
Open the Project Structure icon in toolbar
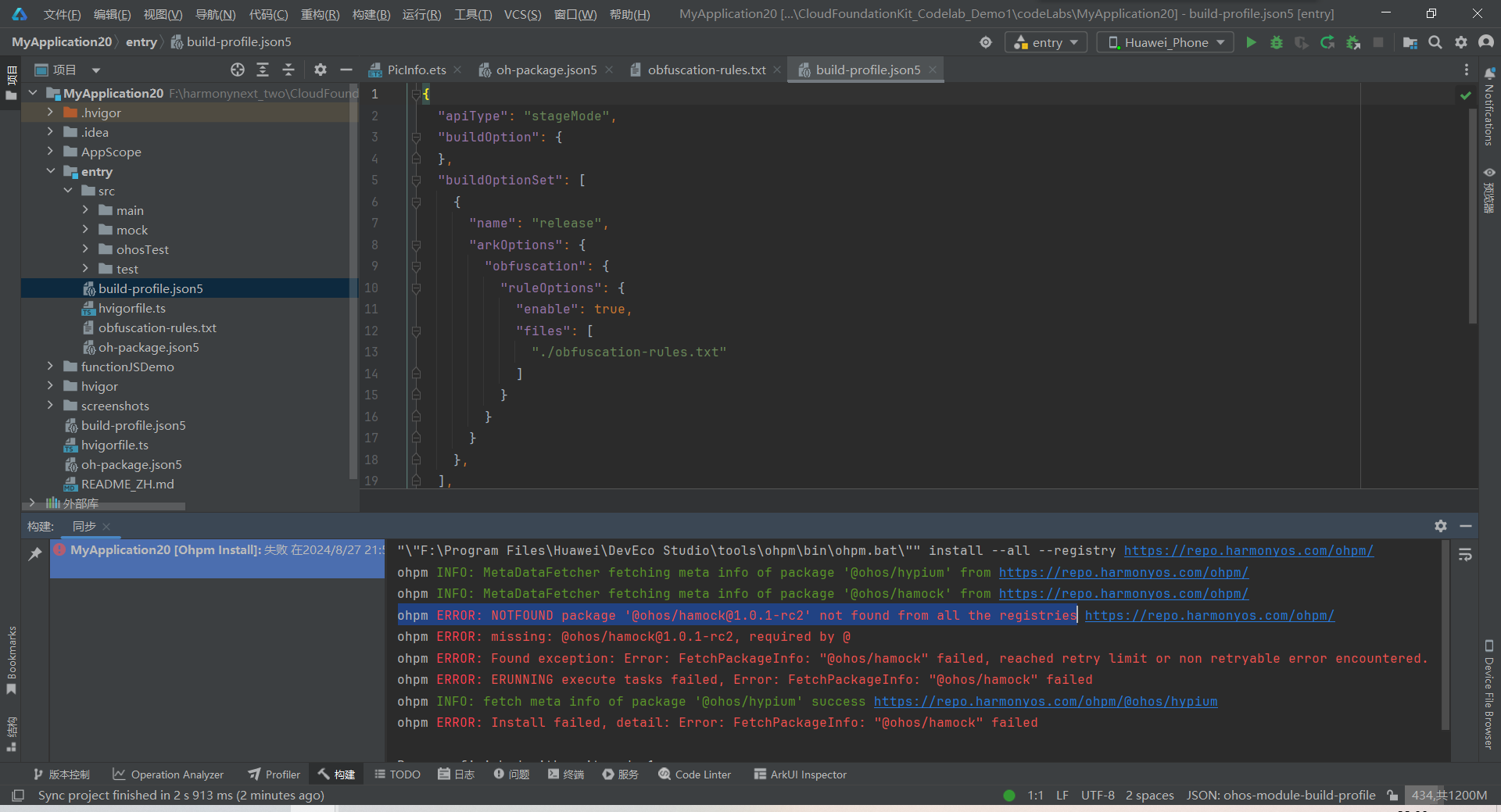(x=1410, y=42)
